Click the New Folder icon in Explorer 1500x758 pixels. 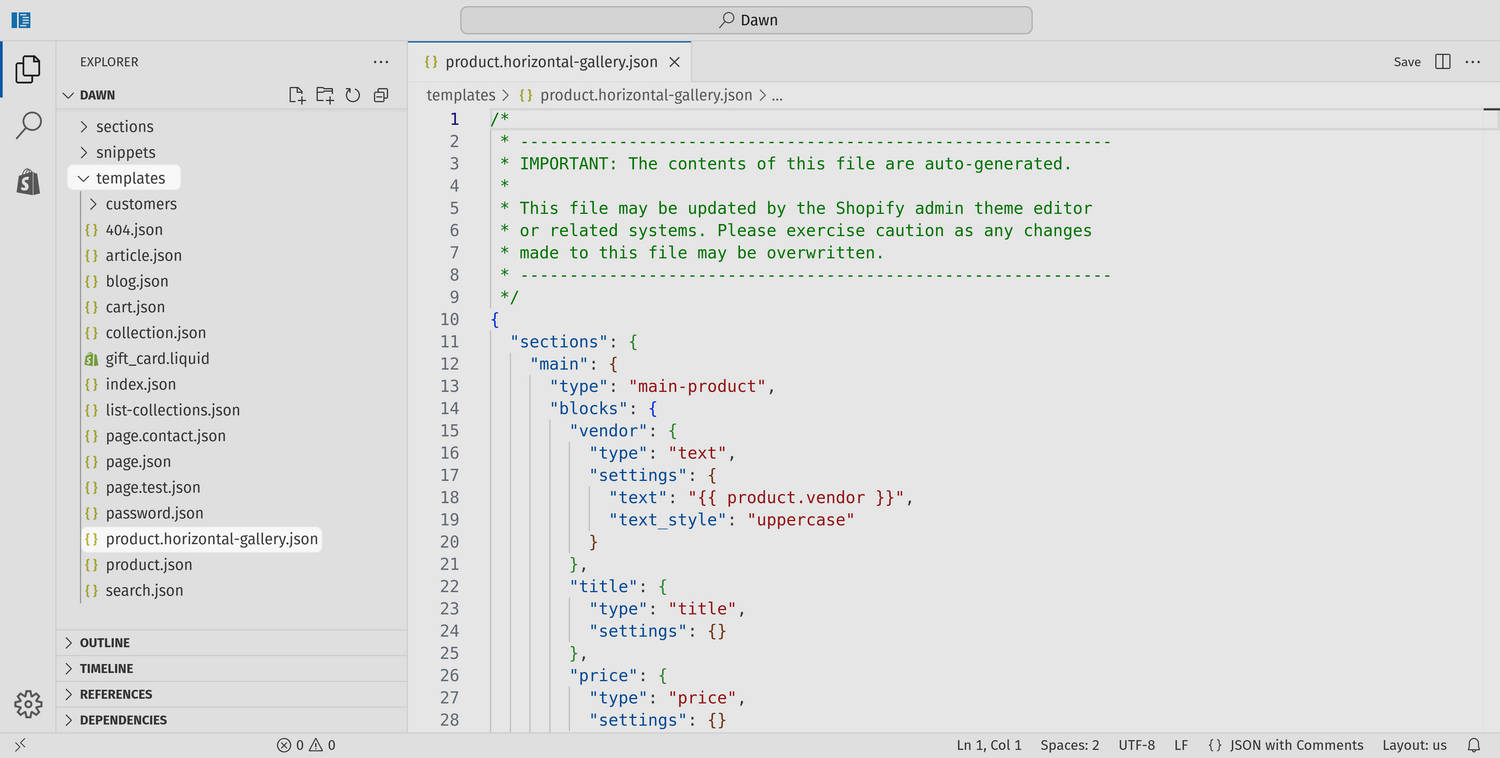click(325, 94)
